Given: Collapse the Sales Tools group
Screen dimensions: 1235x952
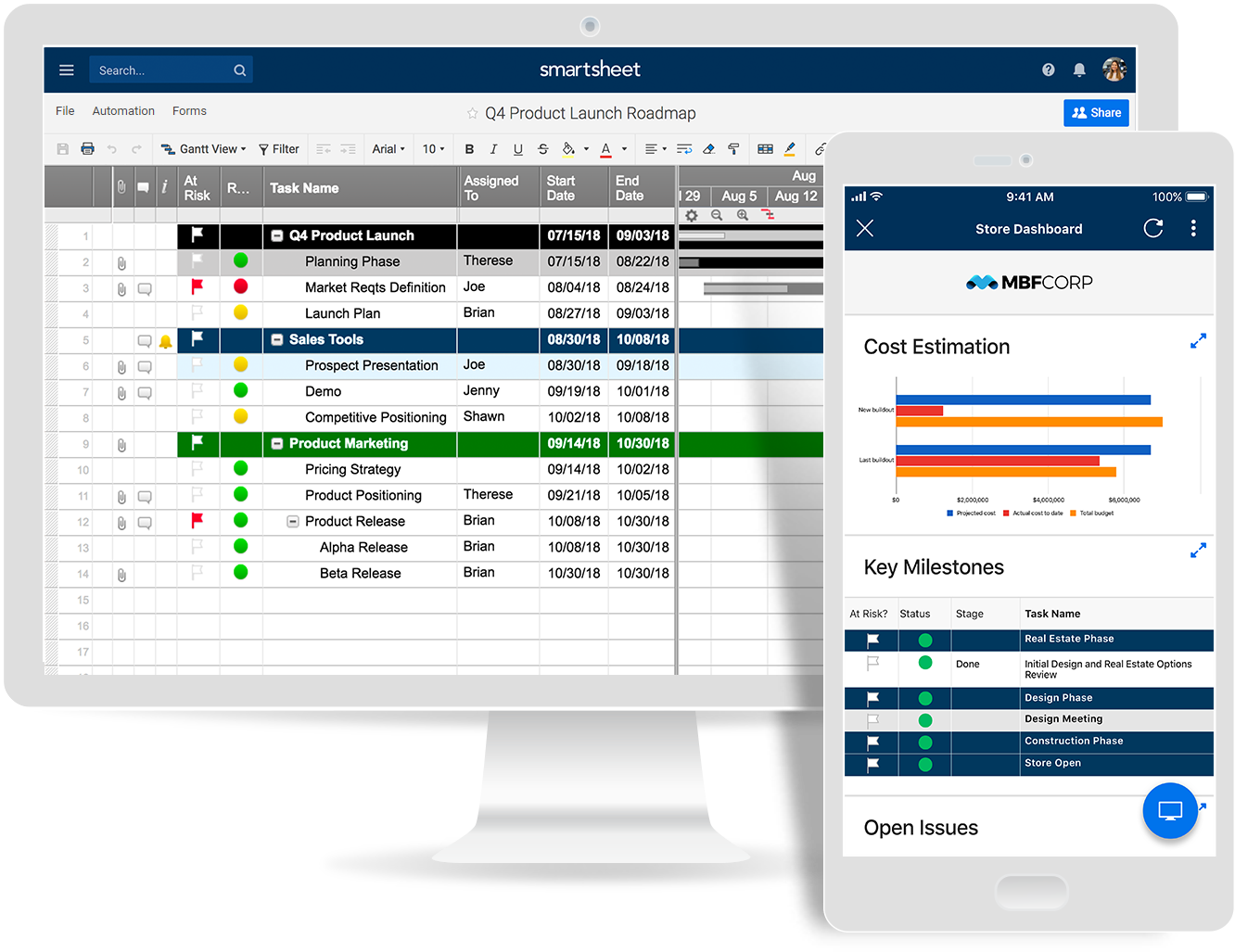Looking at the screenshot, I should (277, 339).
